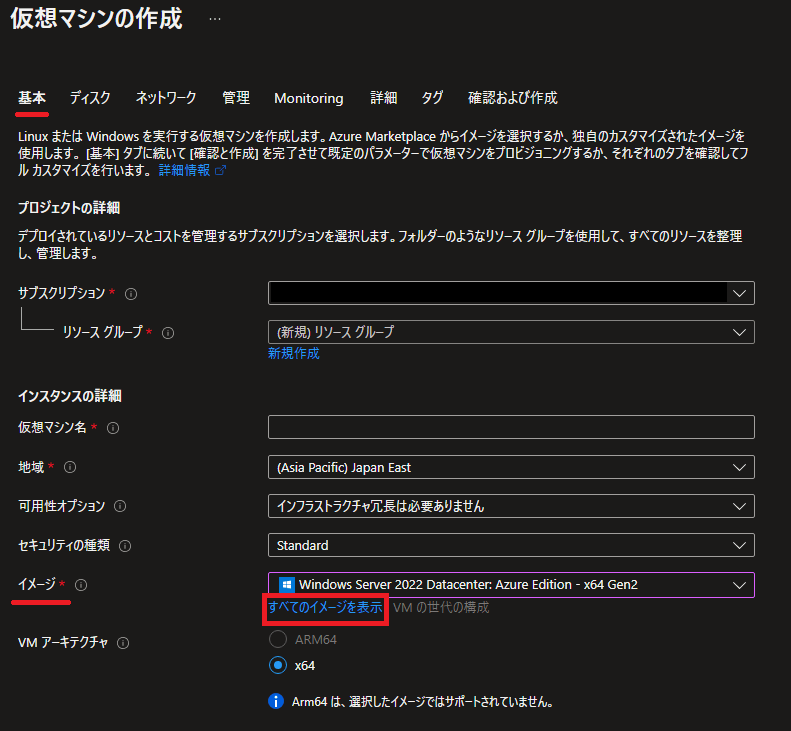Click the すべてのイメージを表示 link
791x731 pixels.
pos(325,607)
